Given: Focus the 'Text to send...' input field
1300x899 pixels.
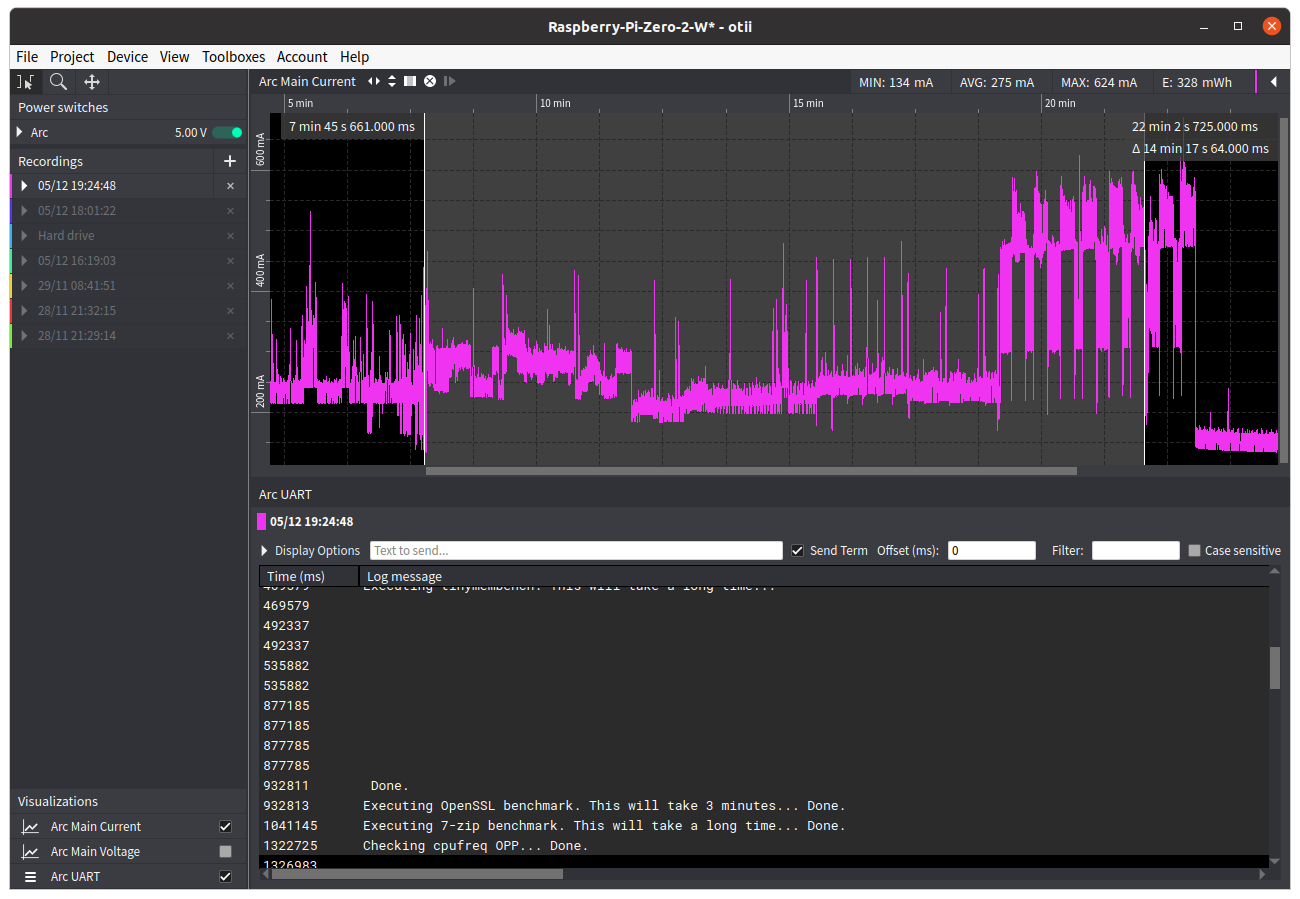Looking at the screenshot, I should 576,550.
